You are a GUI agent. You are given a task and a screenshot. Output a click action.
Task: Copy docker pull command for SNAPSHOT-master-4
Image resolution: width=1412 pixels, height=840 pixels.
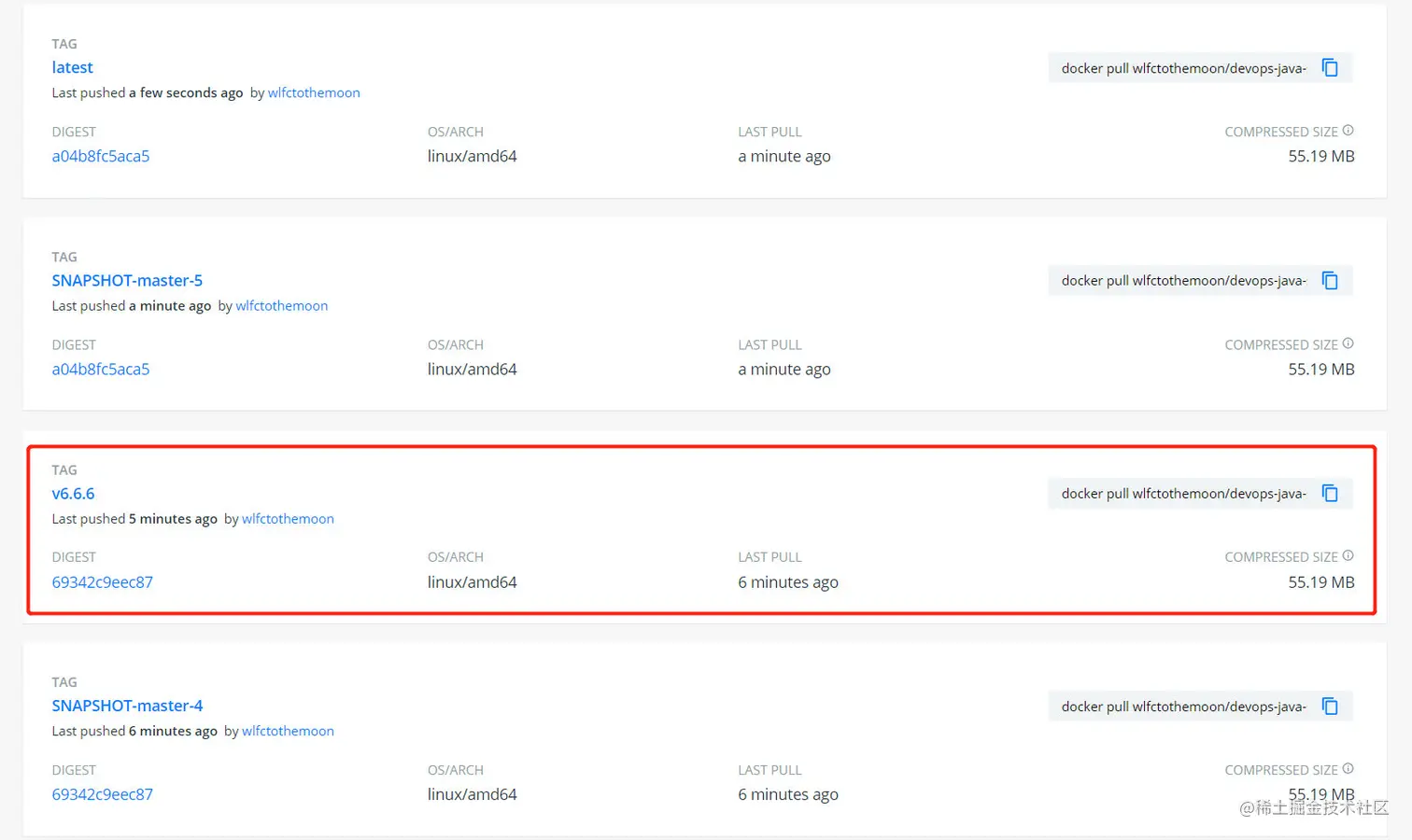[1330, 707]
